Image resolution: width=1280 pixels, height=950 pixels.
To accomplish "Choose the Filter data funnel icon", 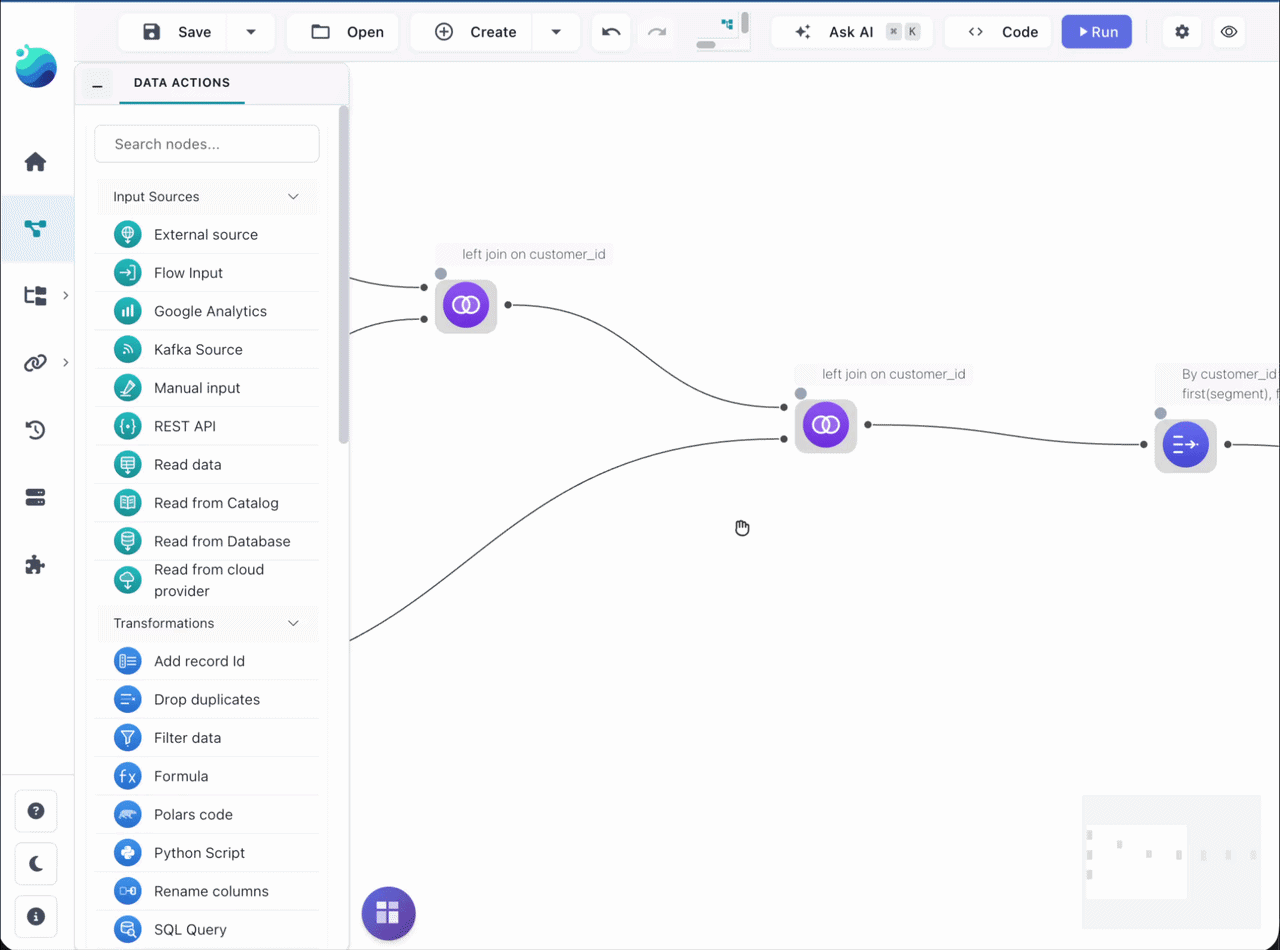I will (127, 738).
